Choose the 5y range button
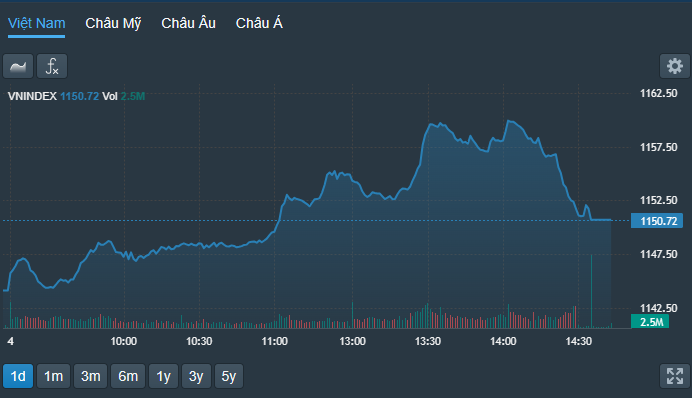 (229, 376)
